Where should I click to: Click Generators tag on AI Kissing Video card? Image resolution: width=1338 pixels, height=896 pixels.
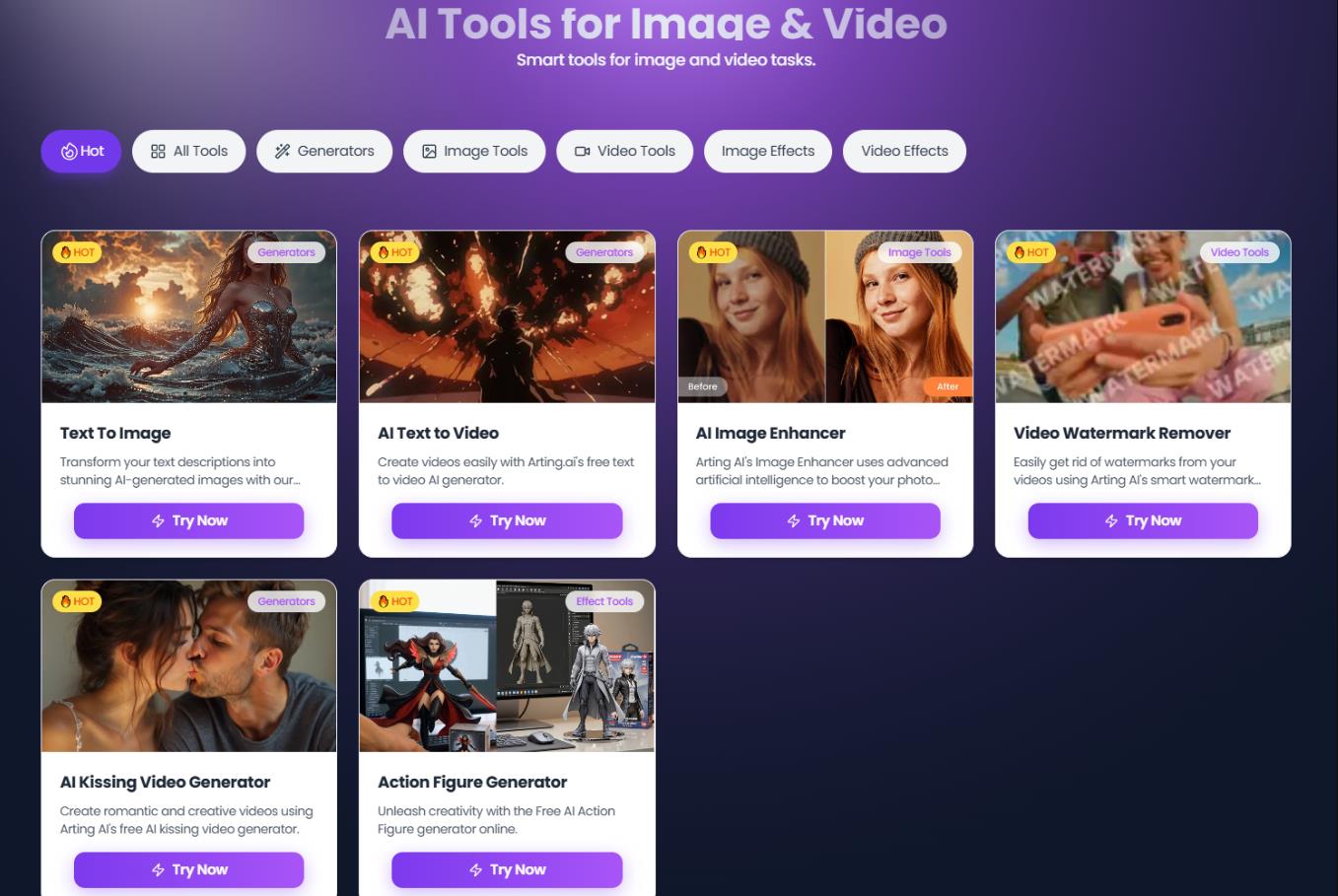(x=286, y=601)
